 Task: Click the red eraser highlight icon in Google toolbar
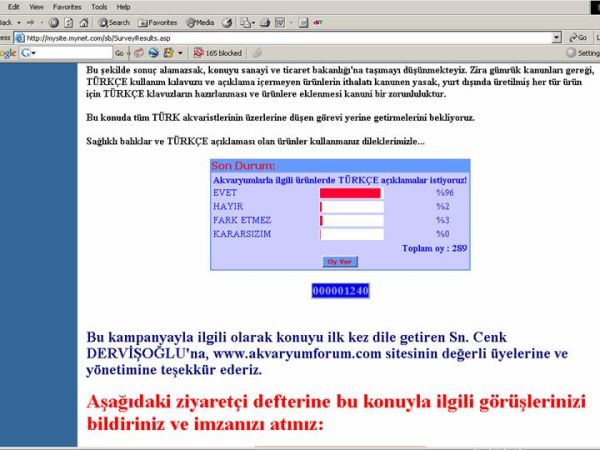click(139, 53)
